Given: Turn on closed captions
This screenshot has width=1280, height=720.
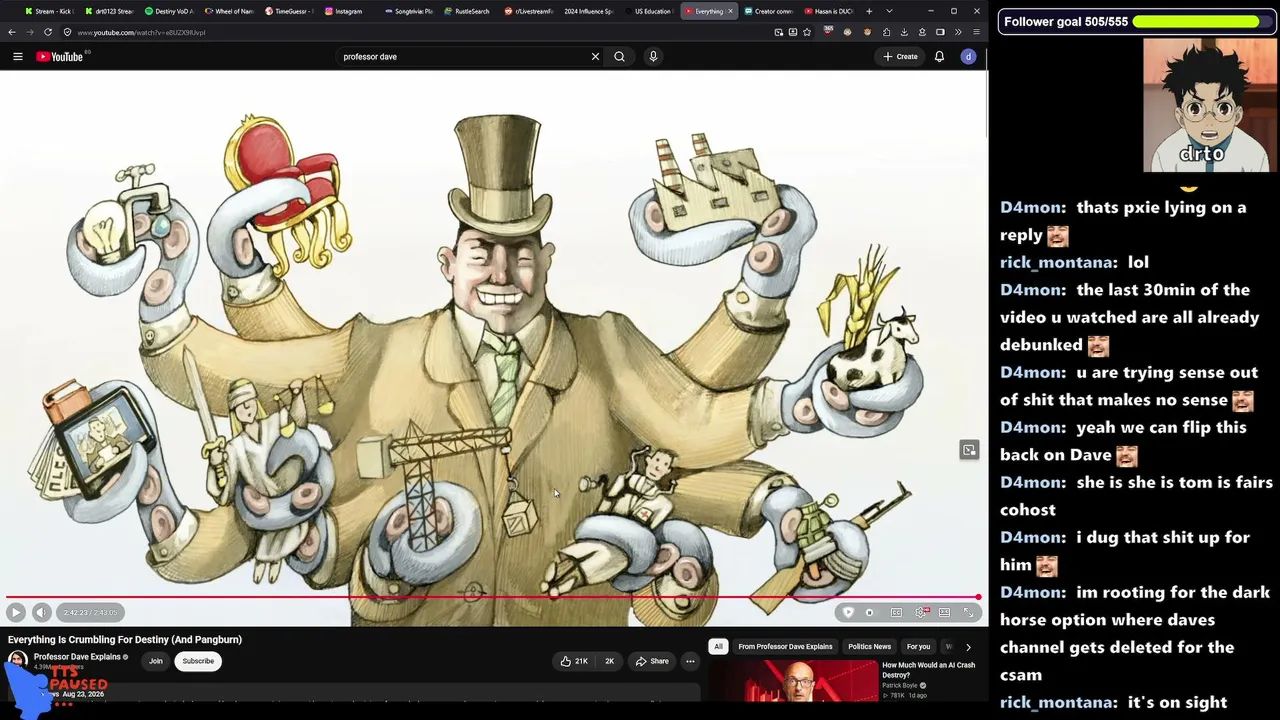Looking at the screenshot, I should [x=896, y=612].
